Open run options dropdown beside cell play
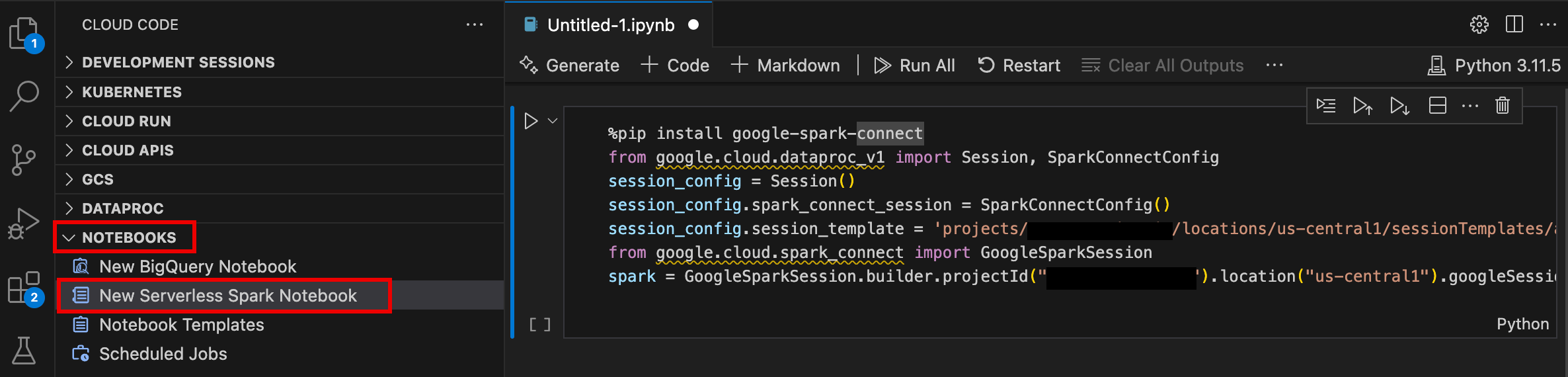 coord(553,121)
